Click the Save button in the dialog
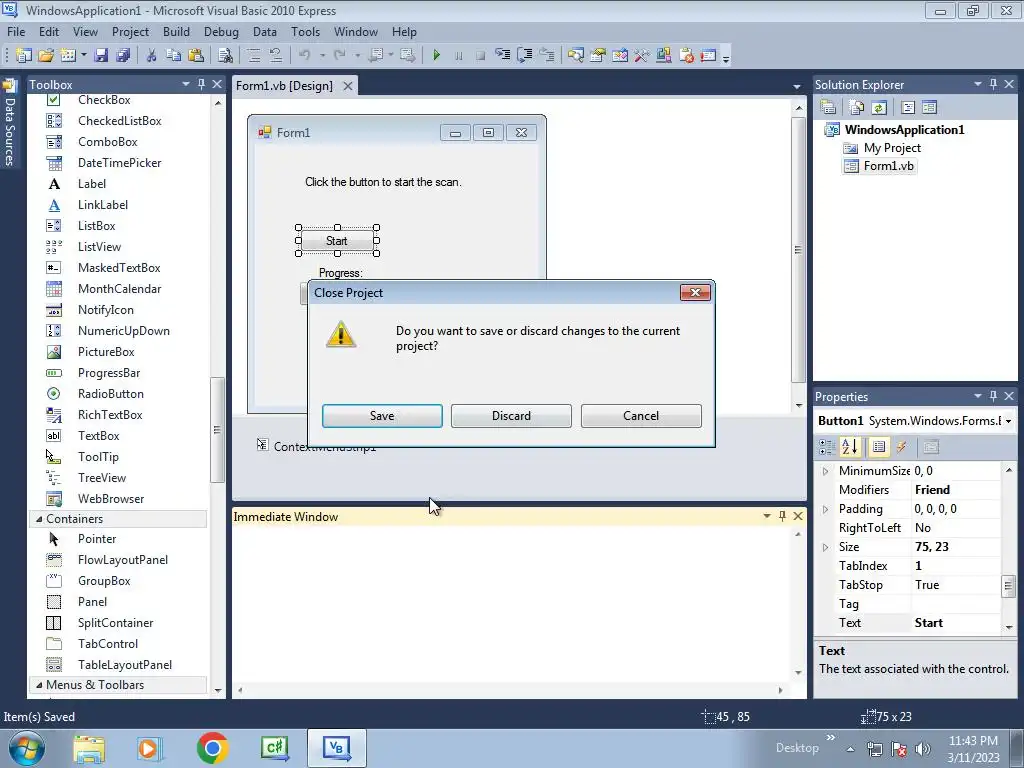1024x768 pixels. click(x=382, y=416)
